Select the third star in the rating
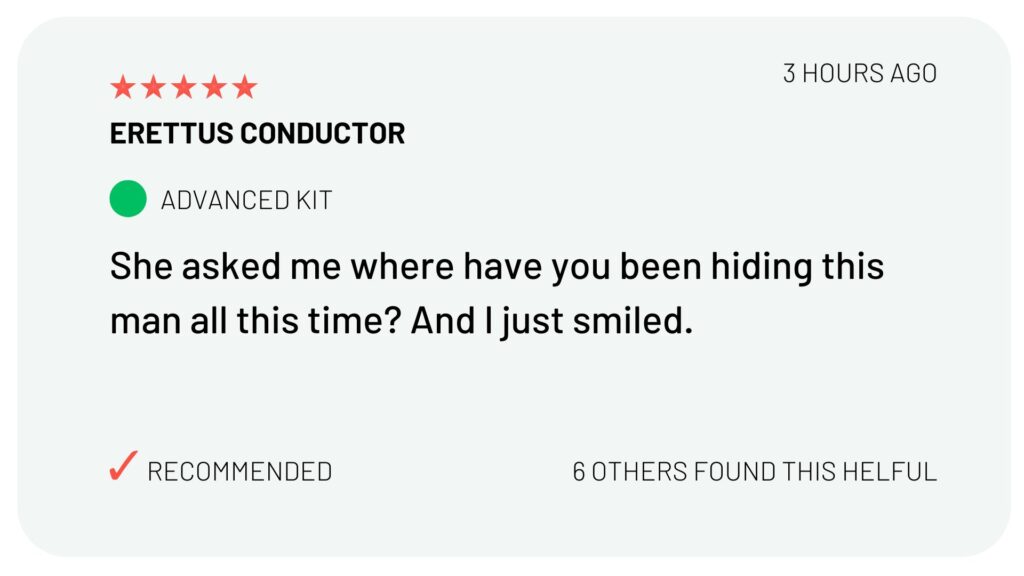Screen dimensions: 1024x576 tap(184, 88)
